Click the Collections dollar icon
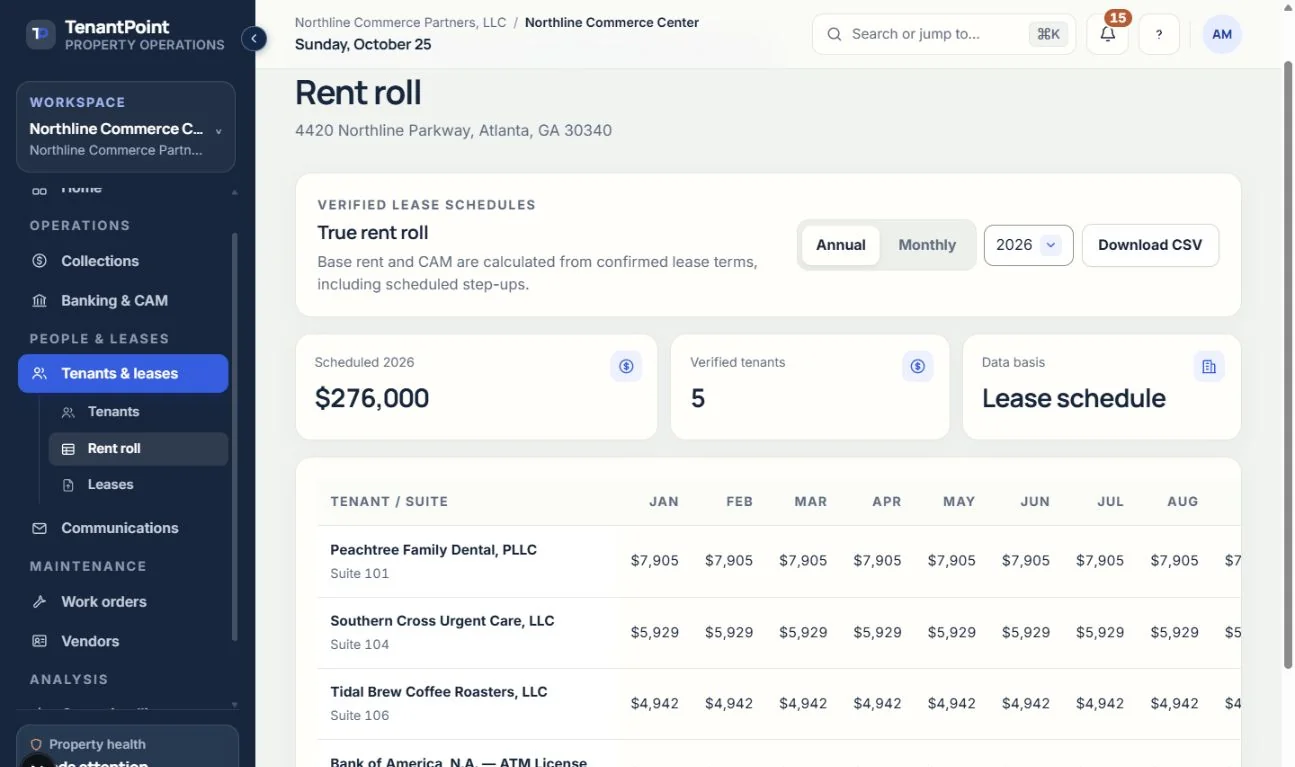The width and height of the screenshot is (1295, 767). [x=40, y=261]
